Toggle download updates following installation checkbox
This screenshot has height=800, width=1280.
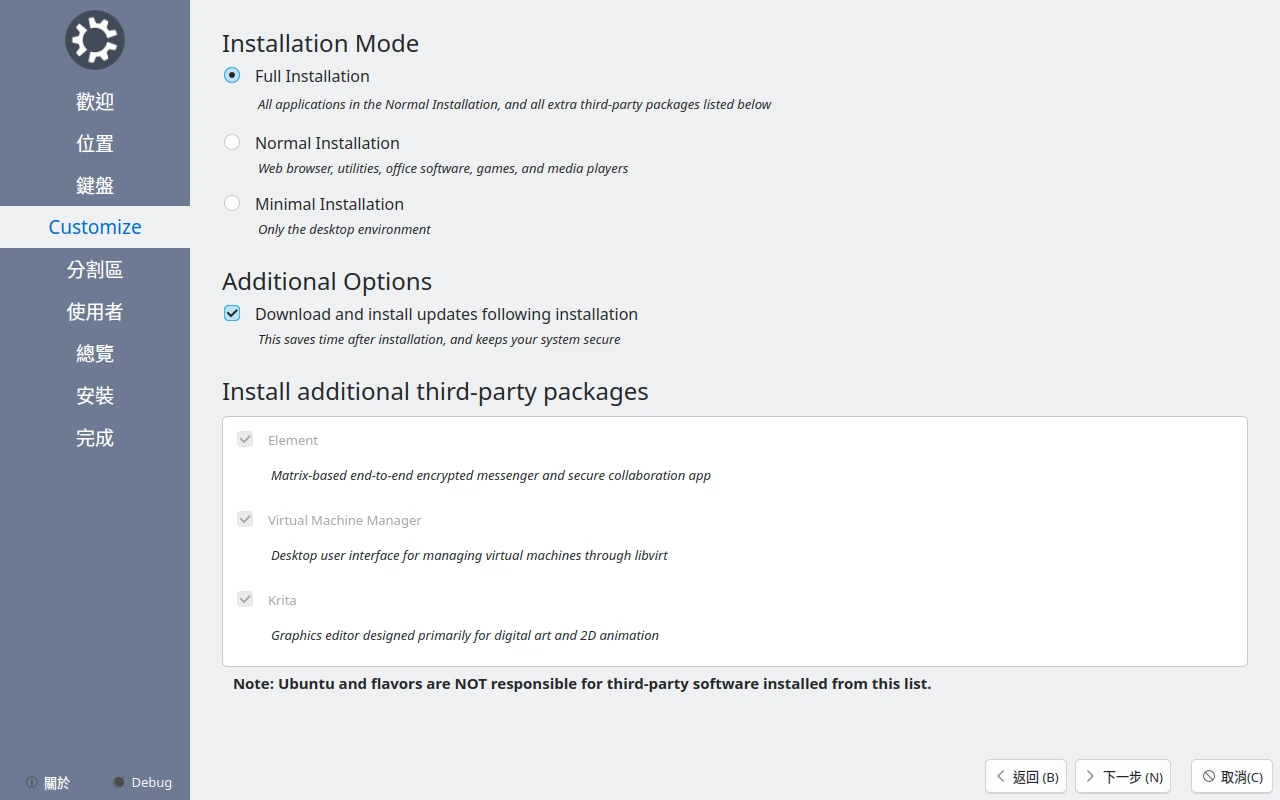pos(232,313)
